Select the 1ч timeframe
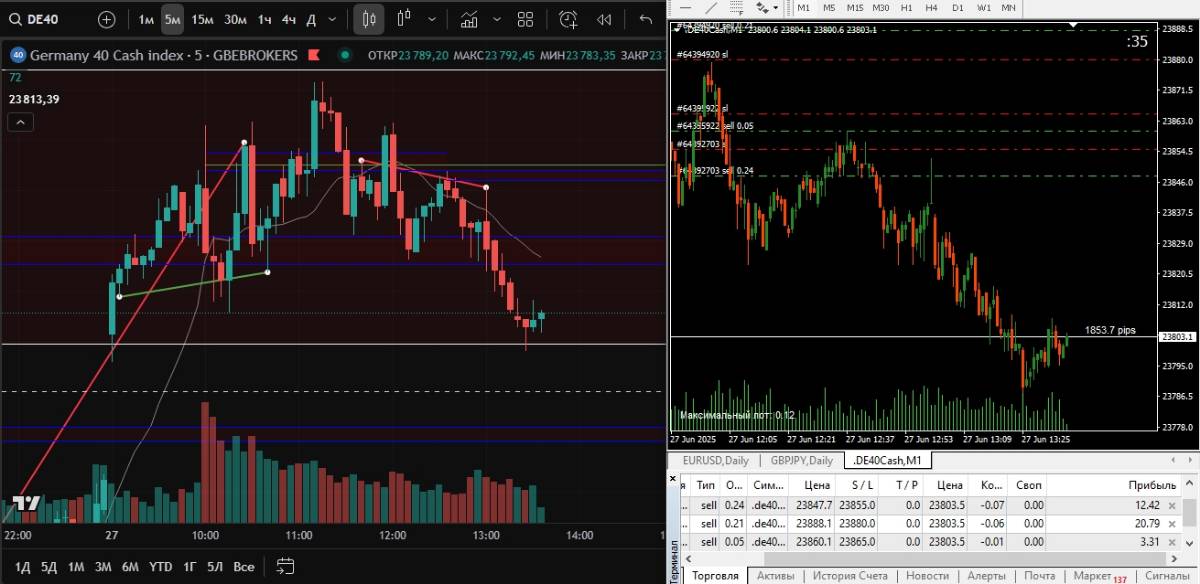 pyautogui.click(x=264, y=19)
